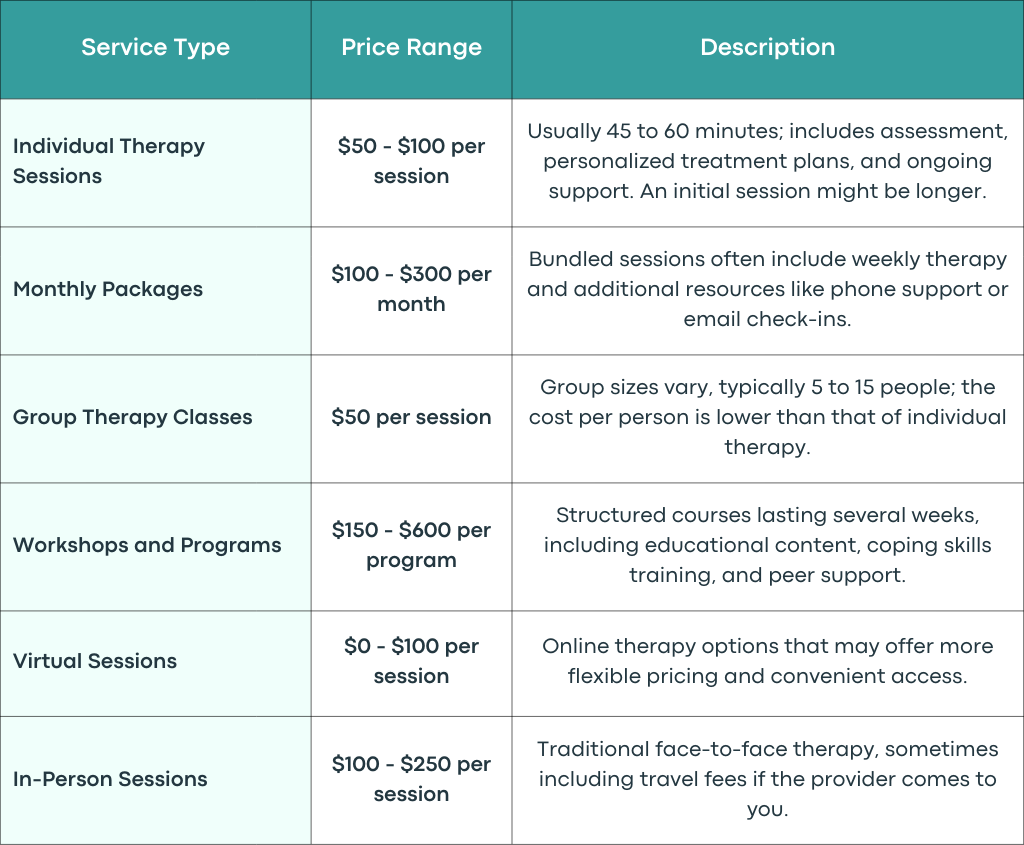Select the Individual Therapy Sessions cell
1024x845 pixels.
pyautogui.click(x=109, y=161)
